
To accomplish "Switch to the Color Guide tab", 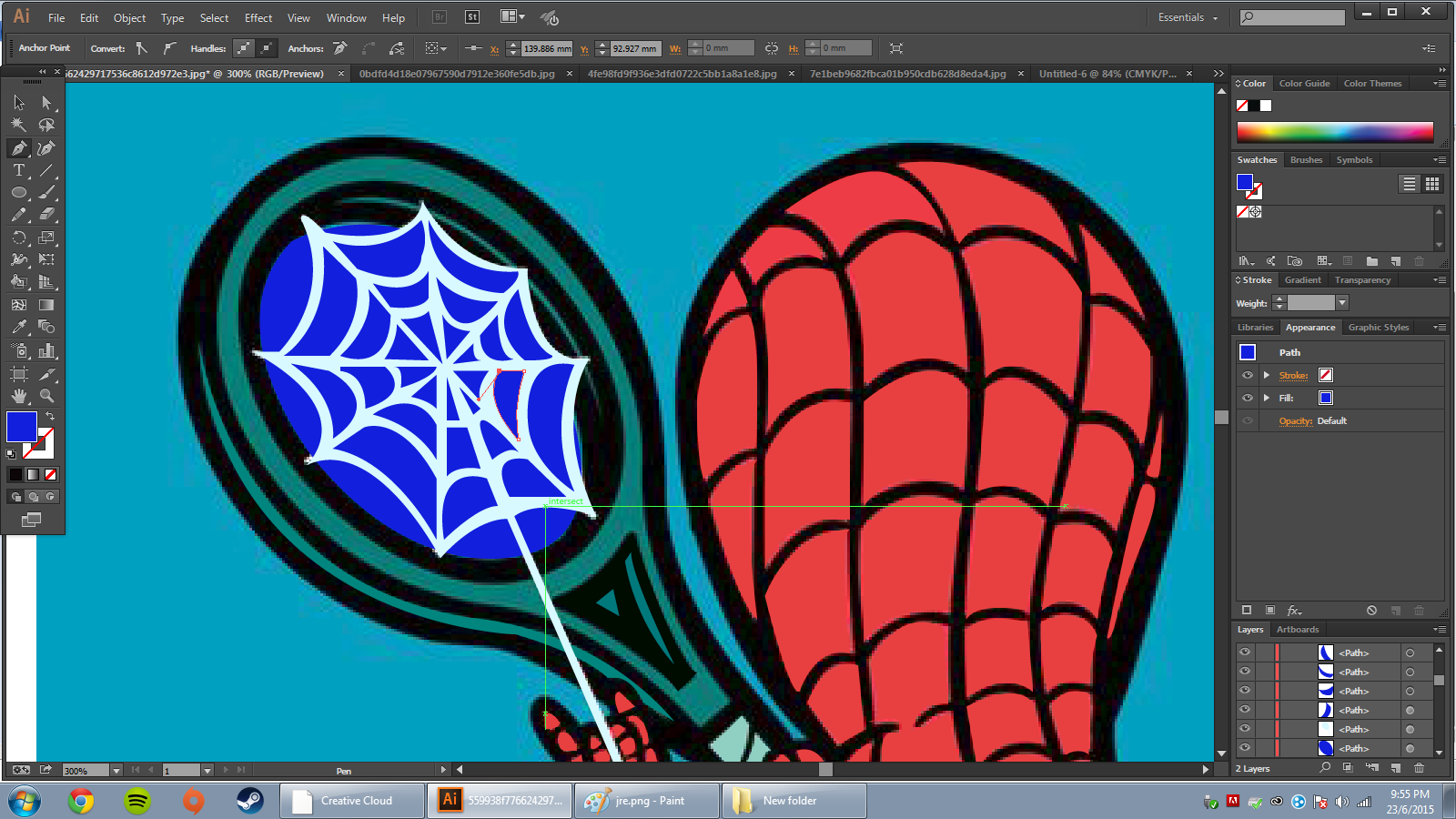I will point(1304,83).
